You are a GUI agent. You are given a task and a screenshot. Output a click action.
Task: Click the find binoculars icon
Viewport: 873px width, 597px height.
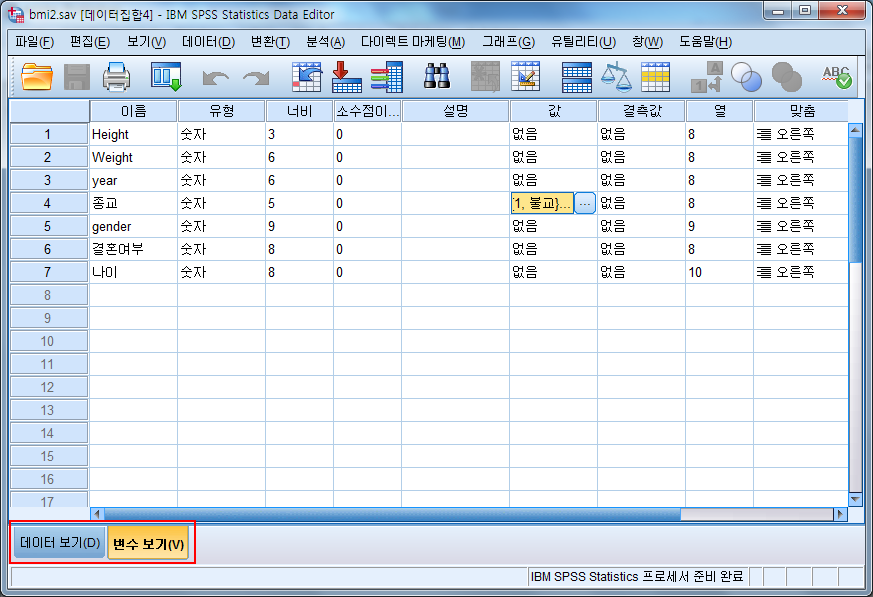[x=437, y=76]
